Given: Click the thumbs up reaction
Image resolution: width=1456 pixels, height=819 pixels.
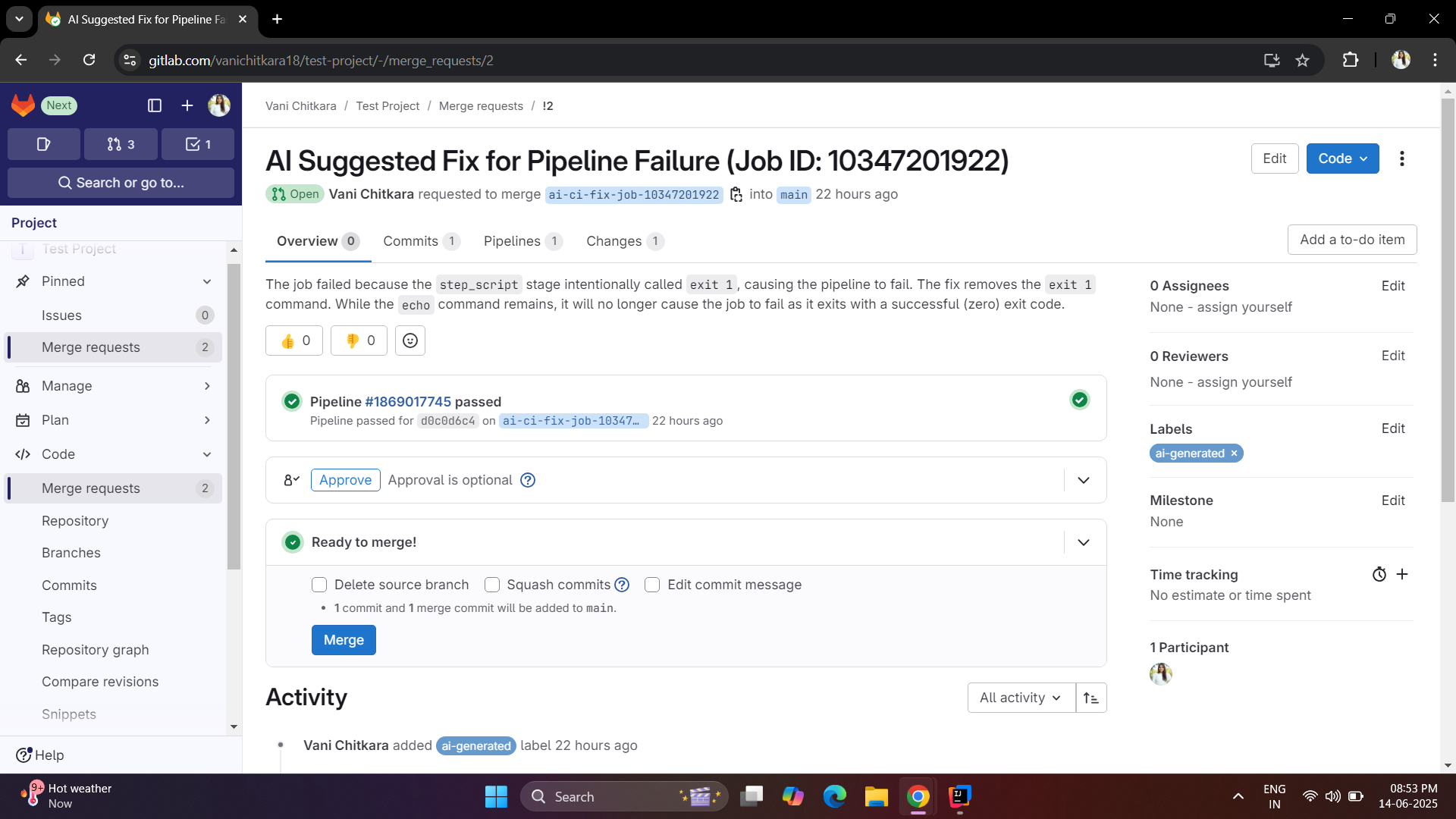Looking at the screenshot, I should tap(294, 340).
